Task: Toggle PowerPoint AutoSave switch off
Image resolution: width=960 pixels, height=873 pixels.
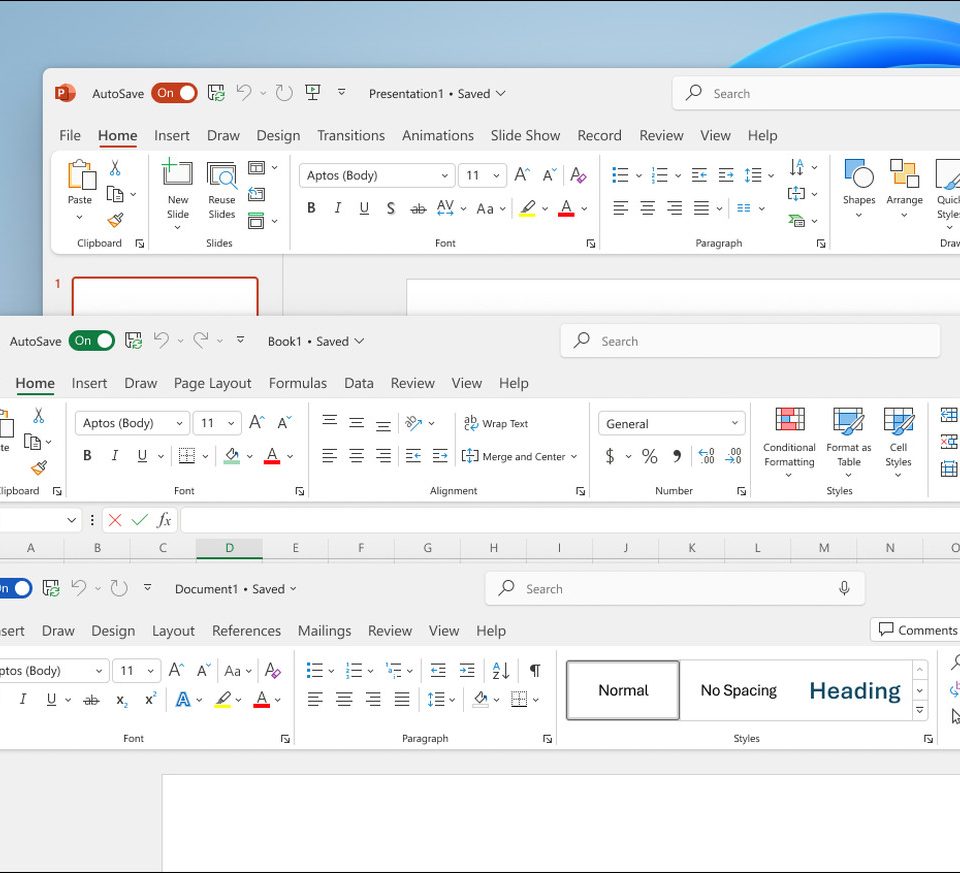Action: [x=175, y=93]
